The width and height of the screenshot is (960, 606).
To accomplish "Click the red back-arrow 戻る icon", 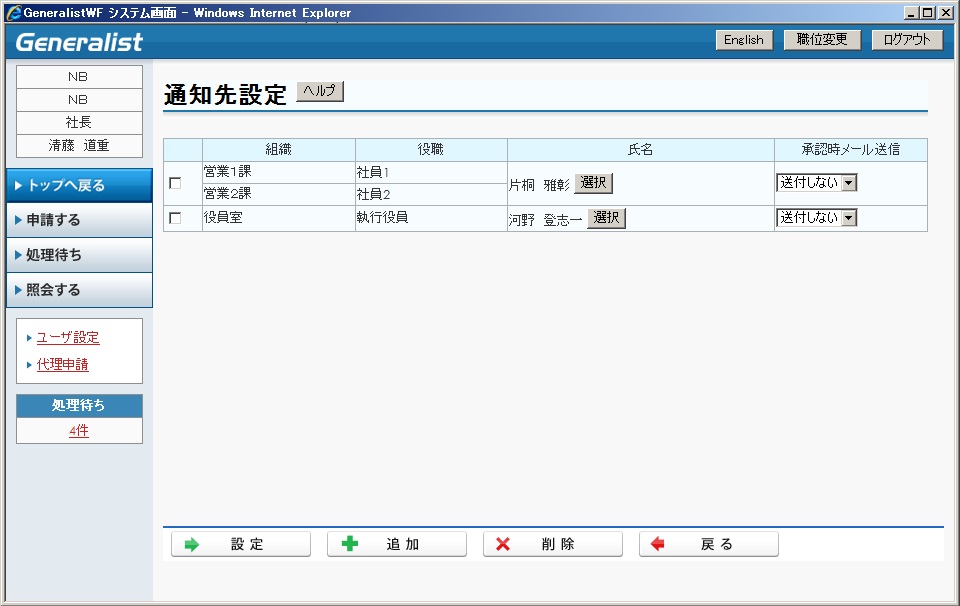I will [657, 544].
